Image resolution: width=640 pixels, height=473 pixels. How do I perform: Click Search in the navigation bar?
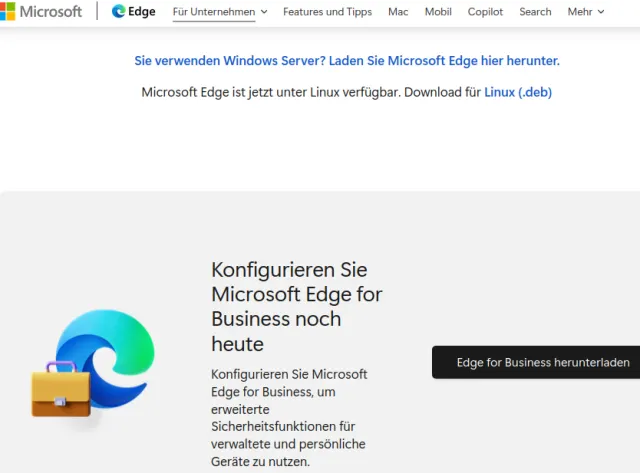[x=535, y=12]
